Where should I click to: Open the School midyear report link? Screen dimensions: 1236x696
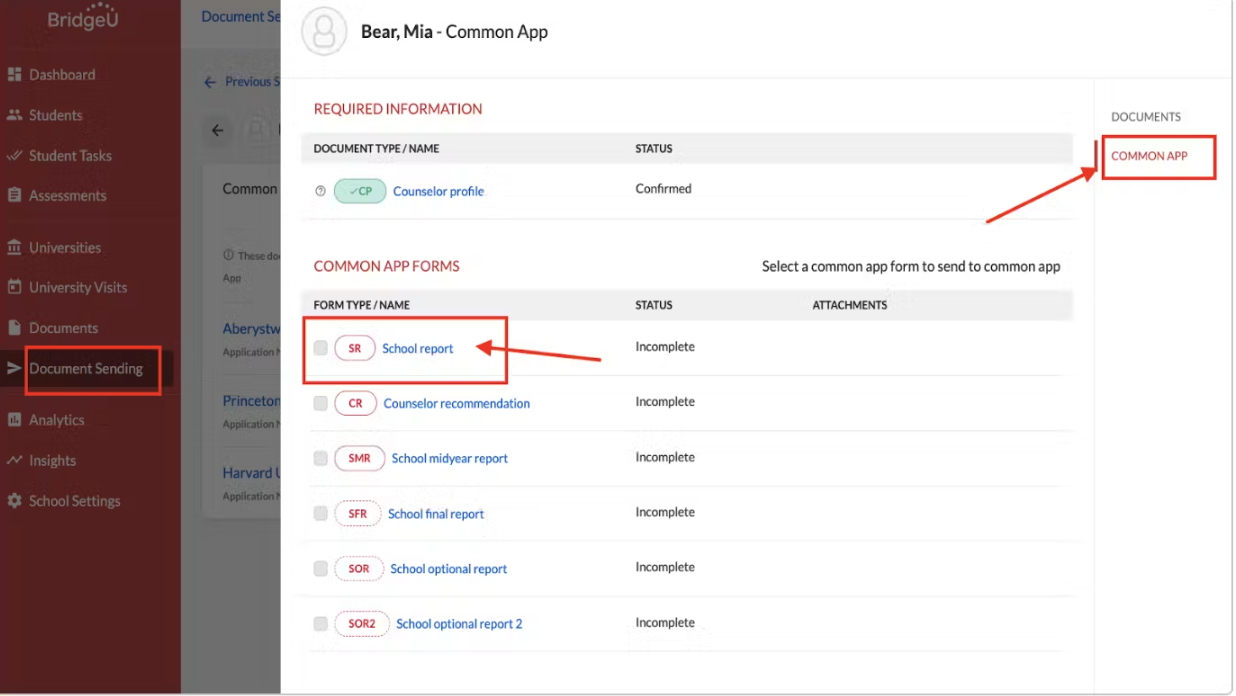450,459
